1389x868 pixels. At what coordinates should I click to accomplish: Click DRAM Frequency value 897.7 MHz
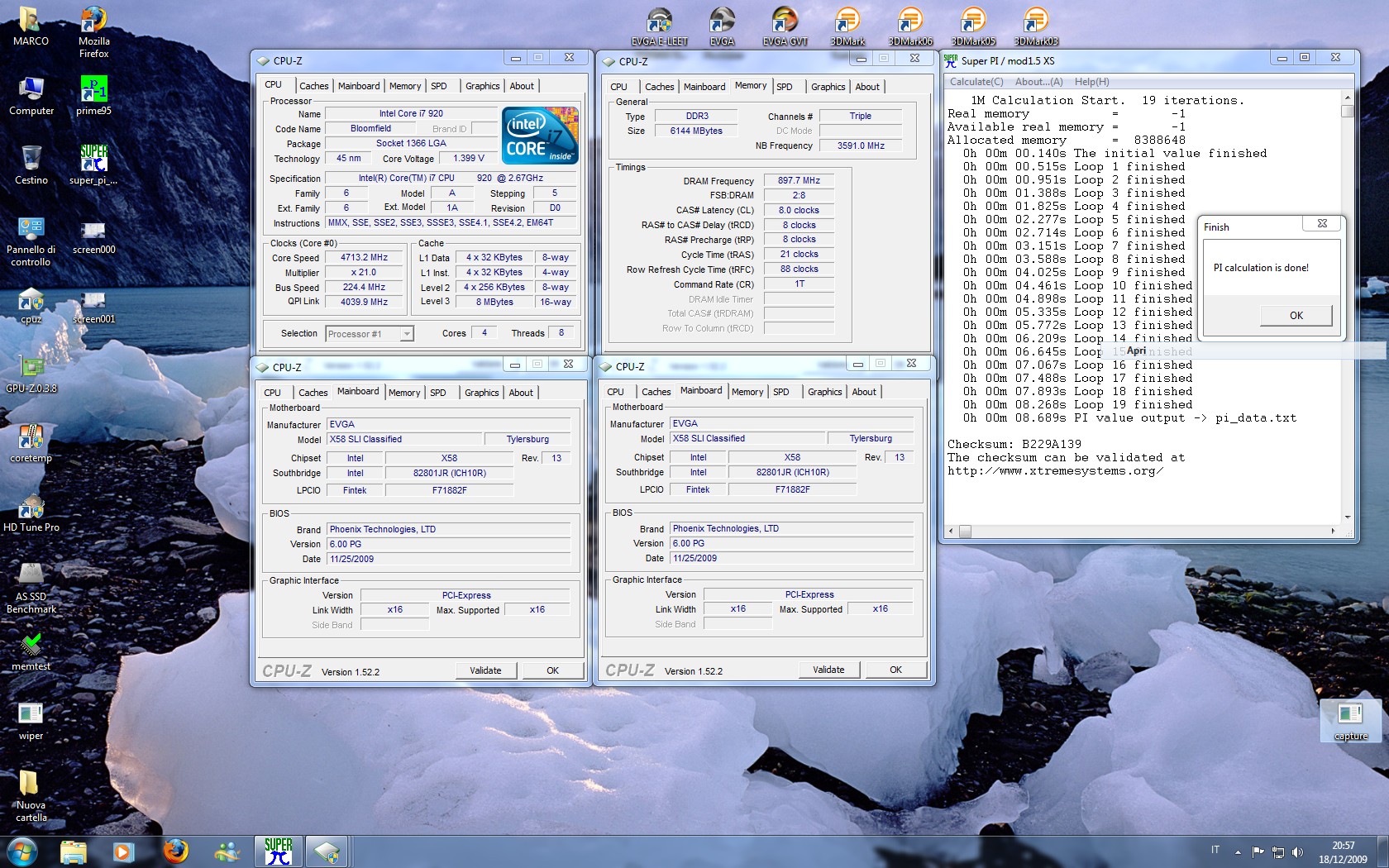click(799, 180)
